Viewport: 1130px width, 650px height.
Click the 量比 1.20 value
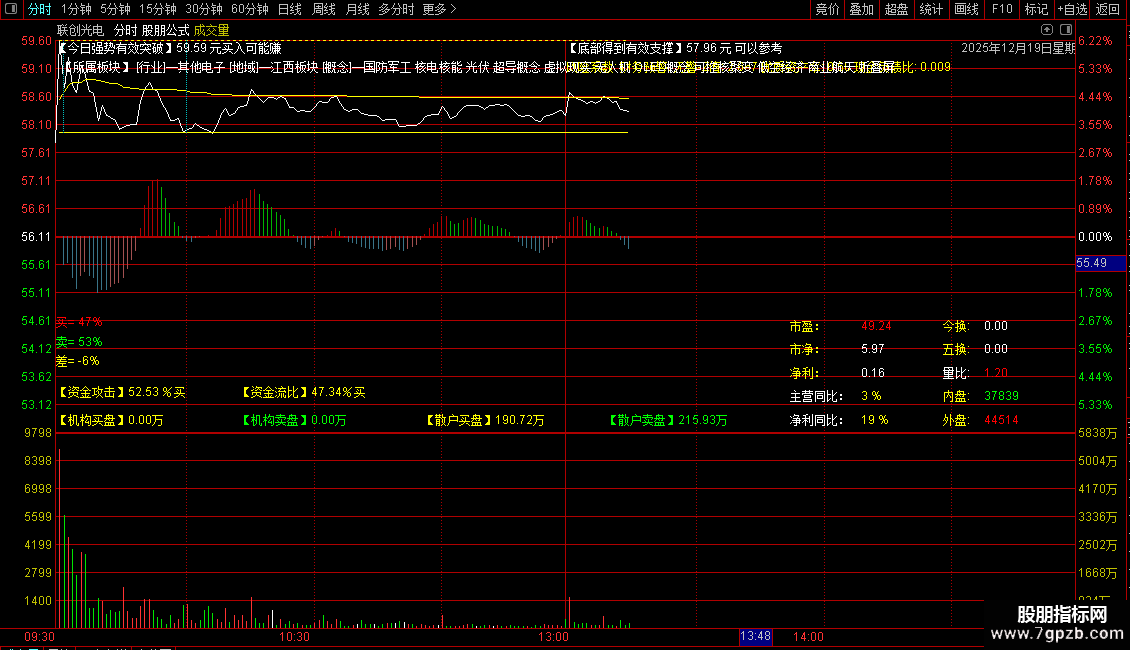click(x=996, y=373)
